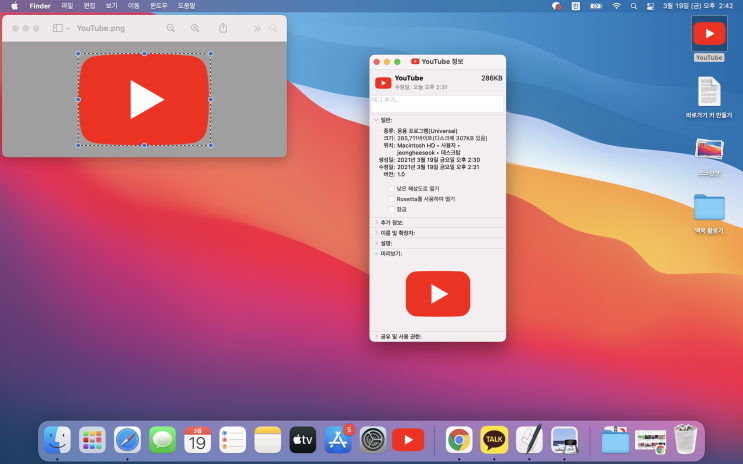
Task: Expand 추가 정보 section
Action: pyautogui.click(x=376, y=222)
